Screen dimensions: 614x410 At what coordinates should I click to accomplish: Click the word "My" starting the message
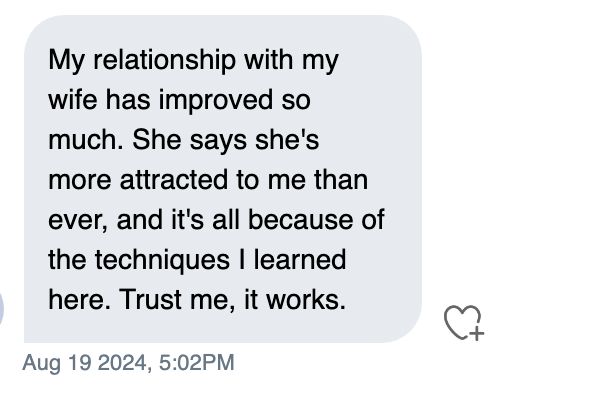pos(66,61)
